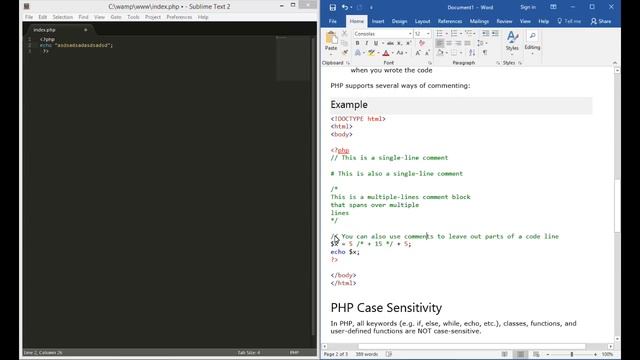Click Sign in on Word title bar
640x360 pixels.
[528, 7]
